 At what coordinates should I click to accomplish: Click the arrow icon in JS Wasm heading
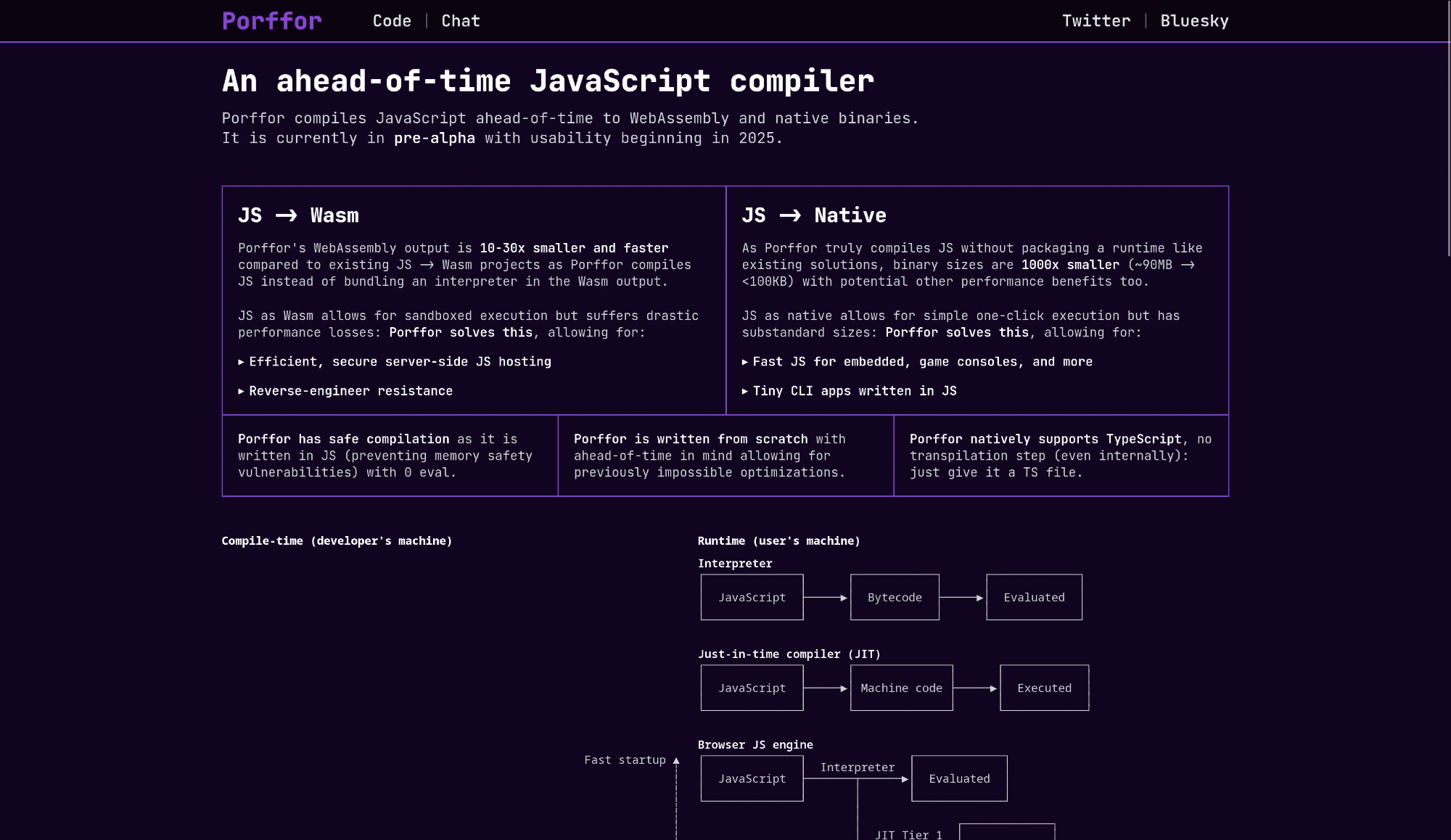pos(286,215)
